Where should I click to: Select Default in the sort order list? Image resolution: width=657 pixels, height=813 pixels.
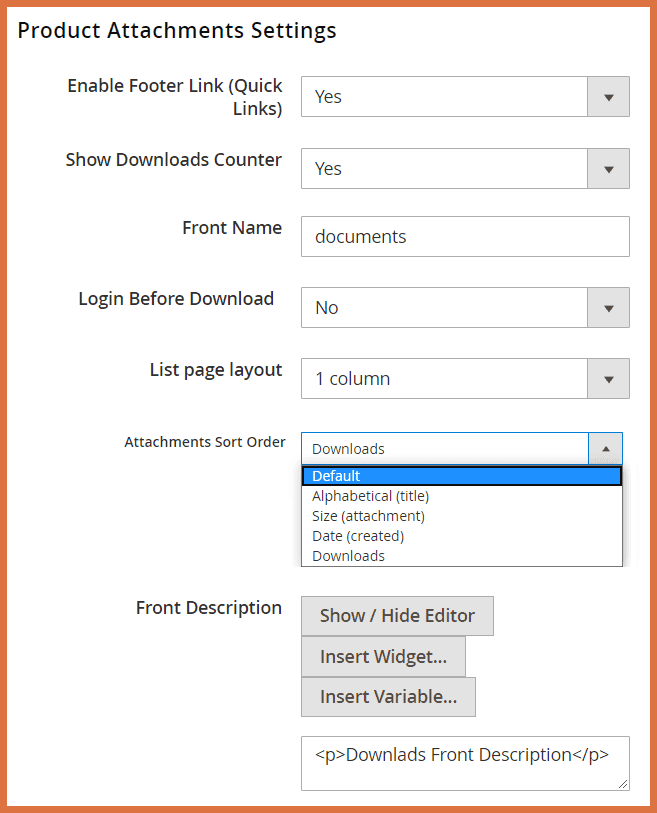(x=400, y=475)
